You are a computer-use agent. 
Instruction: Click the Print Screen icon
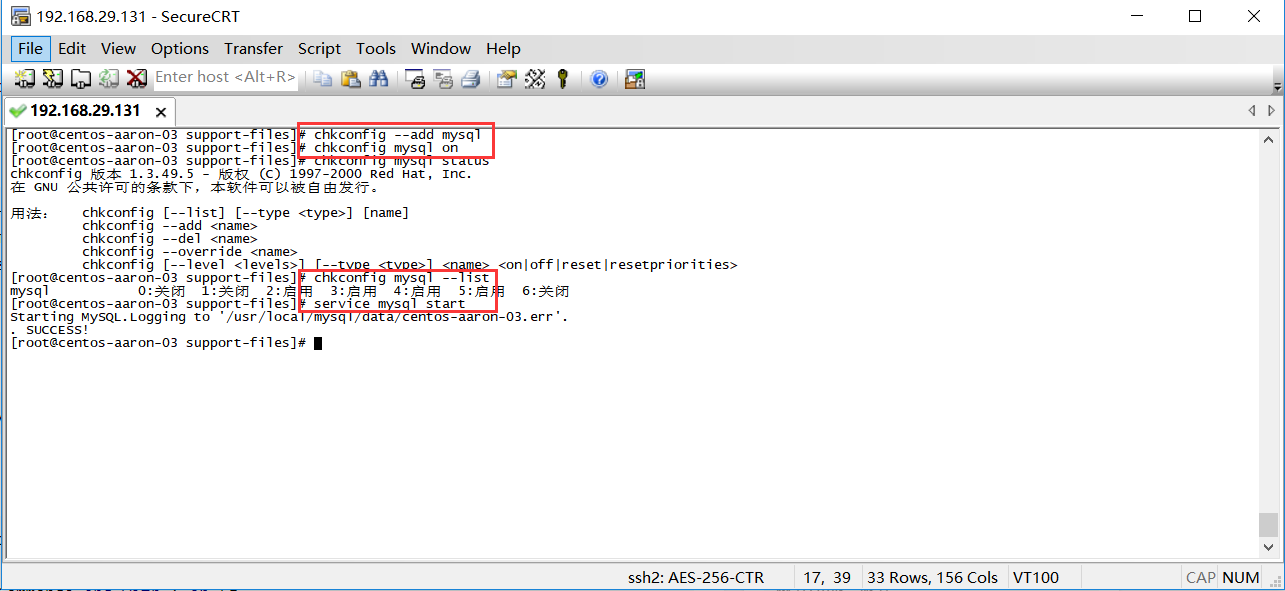point(416,78)
